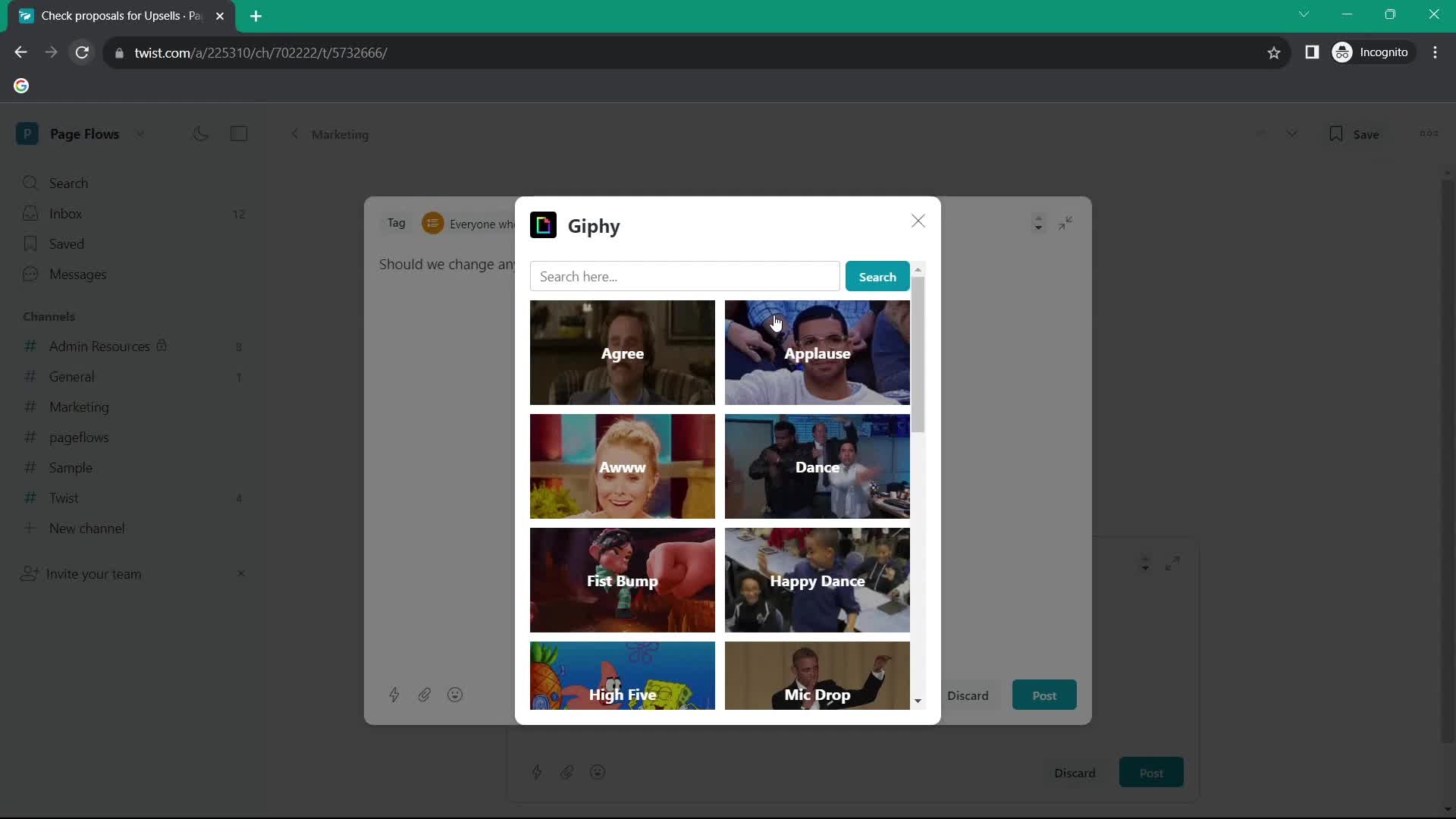Select the Applause GIF category
The image size is (1456, 819).
pos(817,353)
